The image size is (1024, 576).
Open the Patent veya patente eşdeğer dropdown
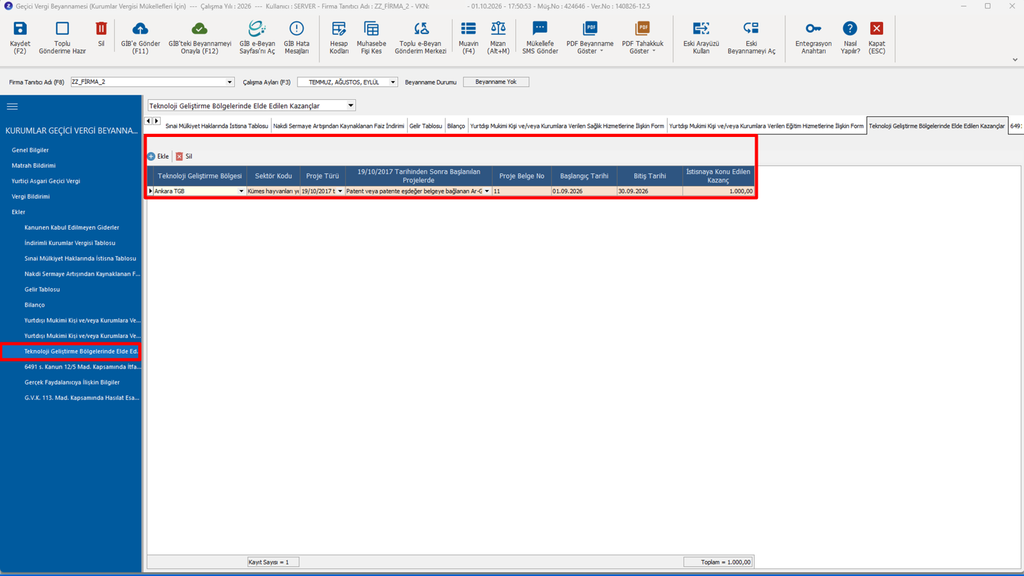click(x=487, y=191)
